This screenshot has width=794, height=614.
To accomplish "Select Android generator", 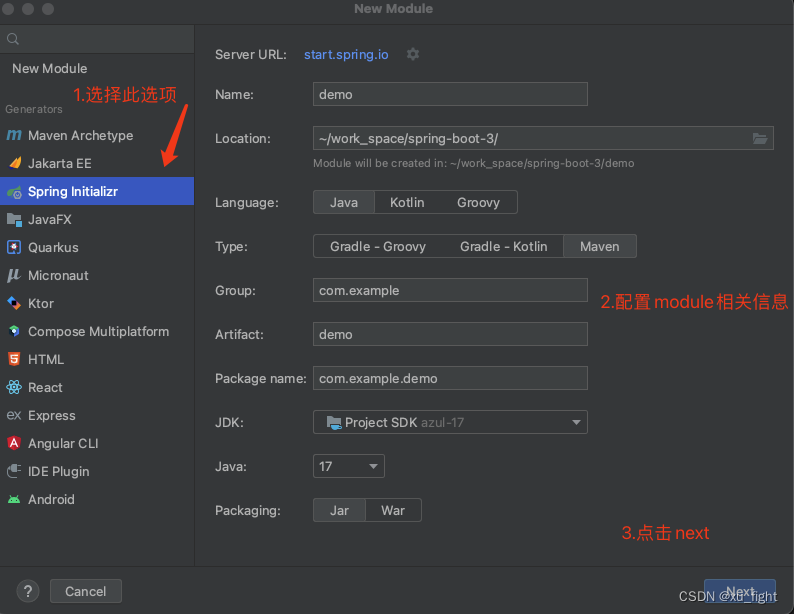I will coord(97,500).
